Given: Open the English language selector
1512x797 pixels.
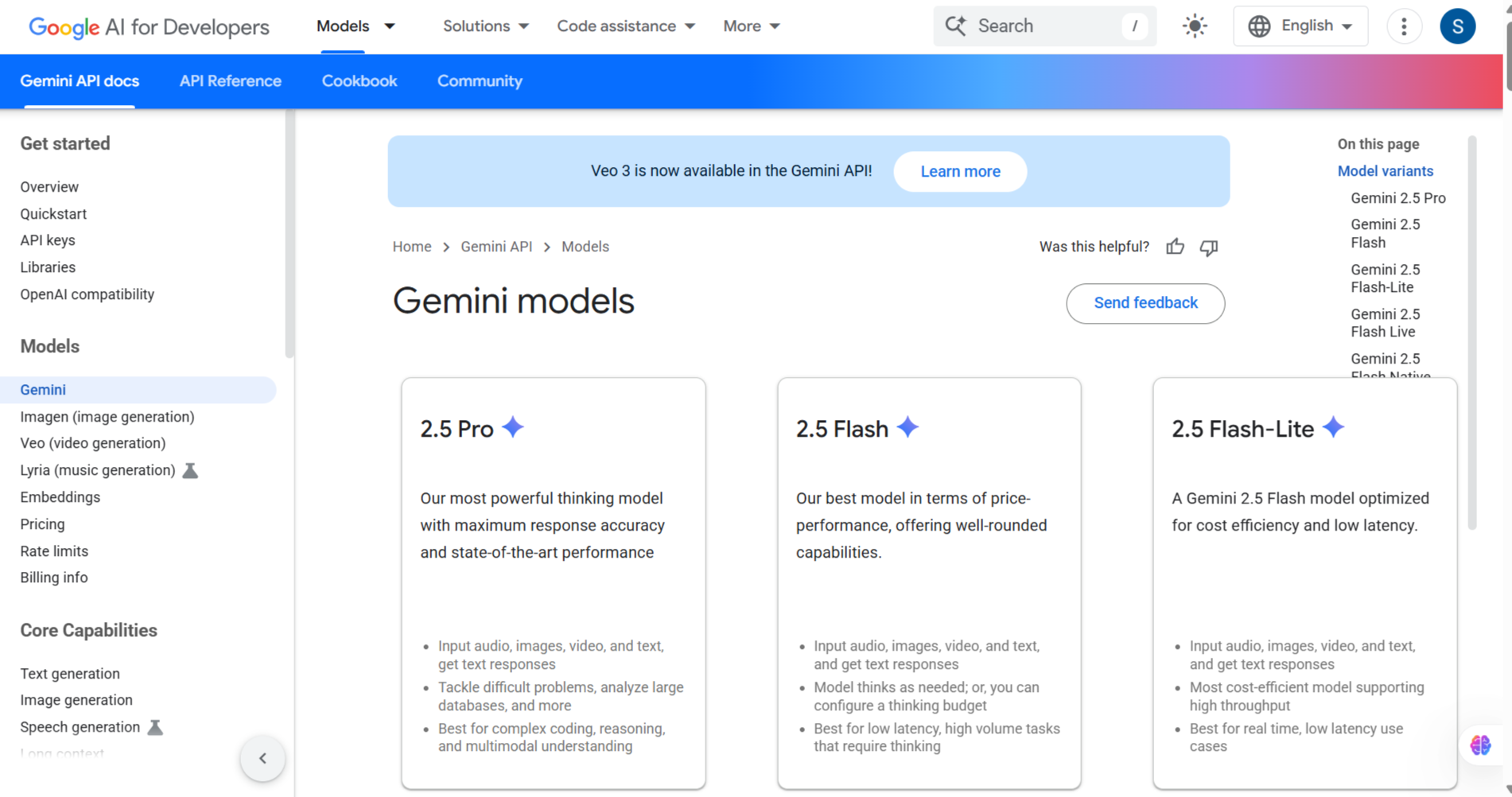Looking at the screenshot, I should click(x=1300, y=26).
